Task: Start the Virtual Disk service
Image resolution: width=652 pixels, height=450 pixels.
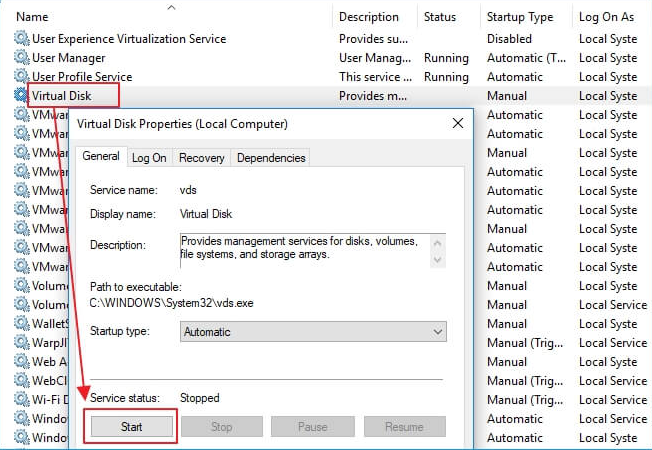Action: coord(132,427)
